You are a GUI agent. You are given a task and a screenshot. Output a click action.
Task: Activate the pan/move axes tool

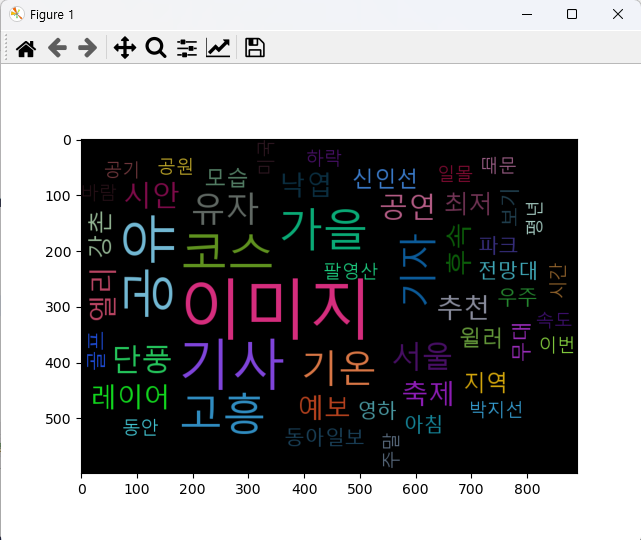125,48
